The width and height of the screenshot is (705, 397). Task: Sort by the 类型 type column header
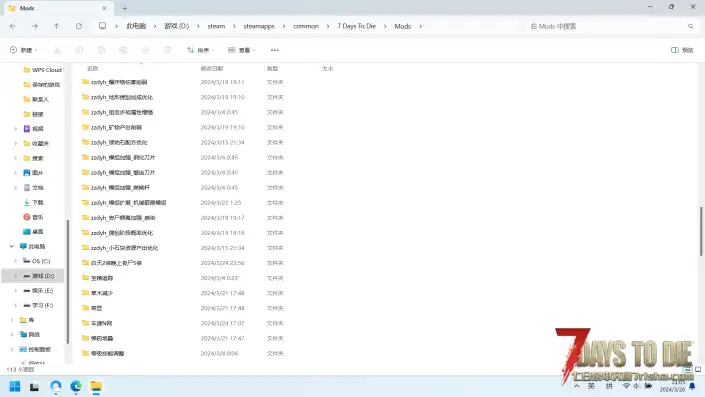click(272, 69)
